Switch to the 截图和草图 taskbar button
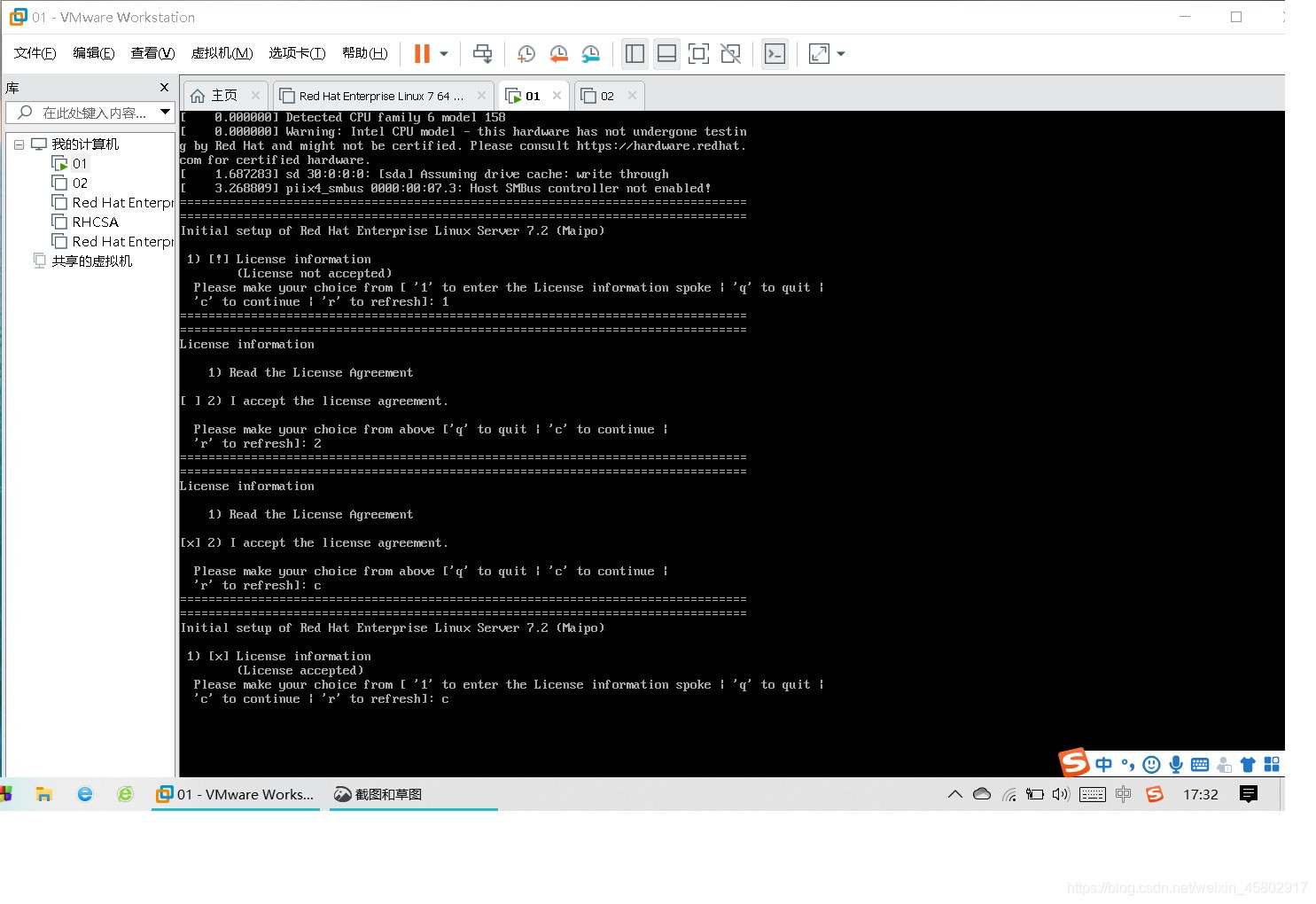 tap(414, 794)
